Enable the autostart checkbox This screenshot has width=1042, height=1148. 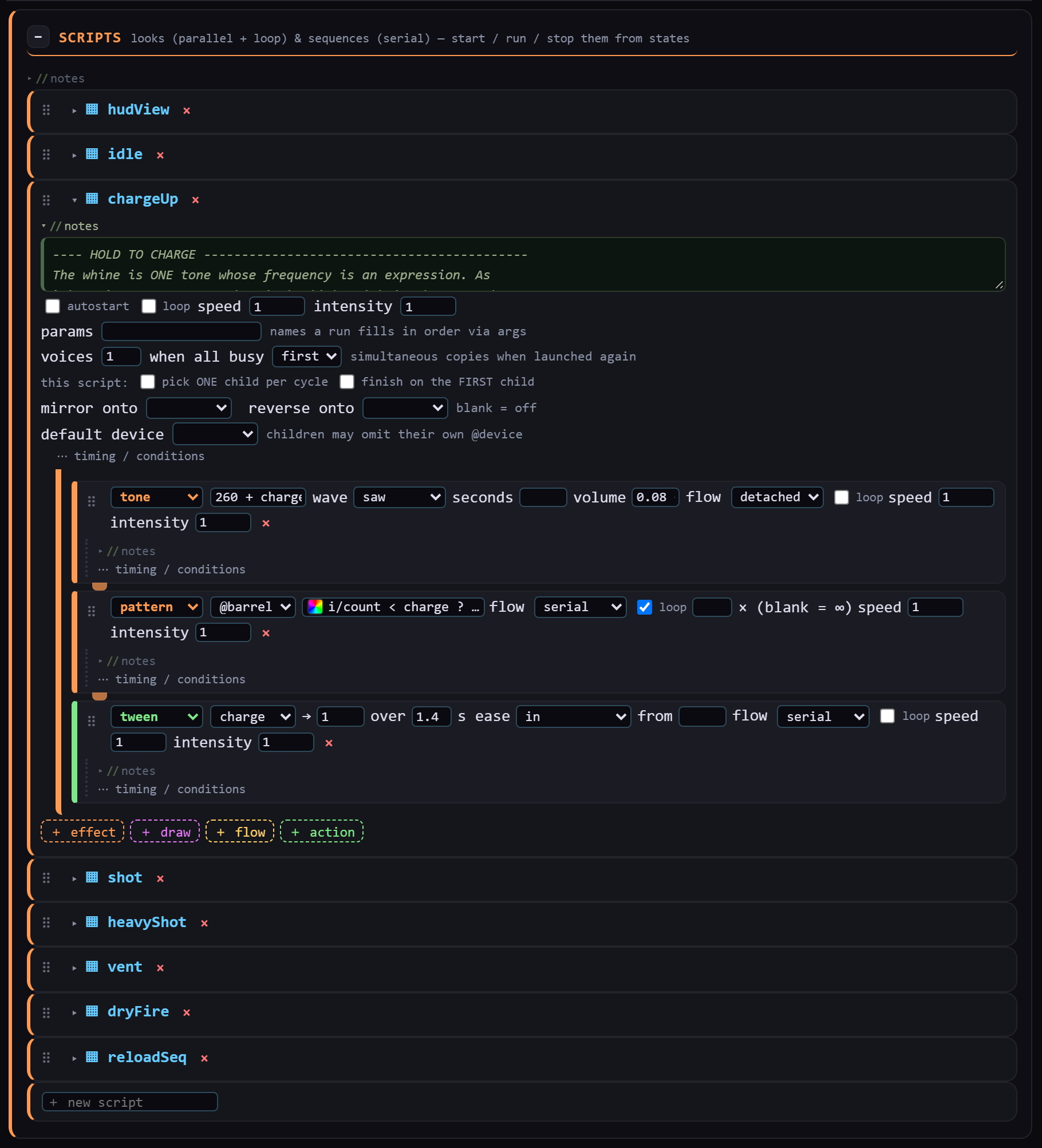pos(53,306)
